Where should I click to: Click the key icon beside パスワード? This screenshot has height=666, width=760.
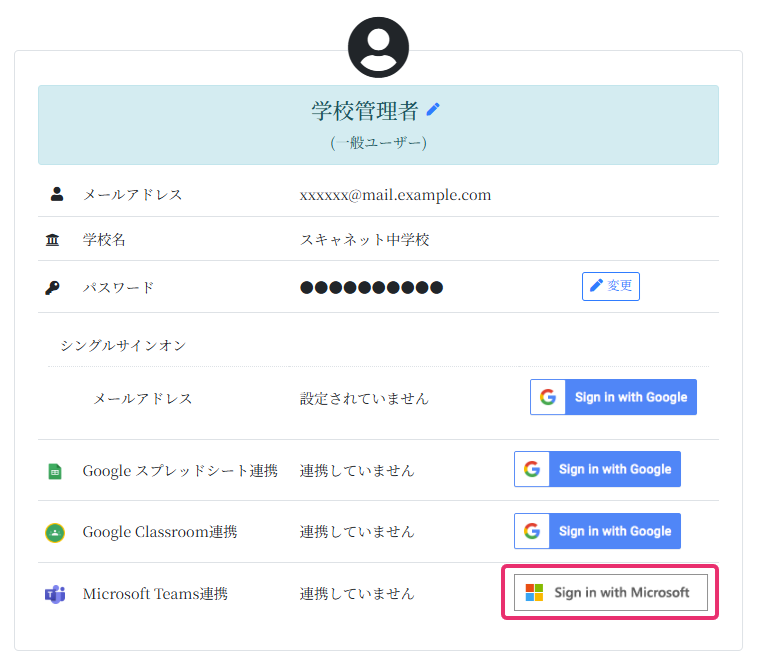(x=52, y=287)
